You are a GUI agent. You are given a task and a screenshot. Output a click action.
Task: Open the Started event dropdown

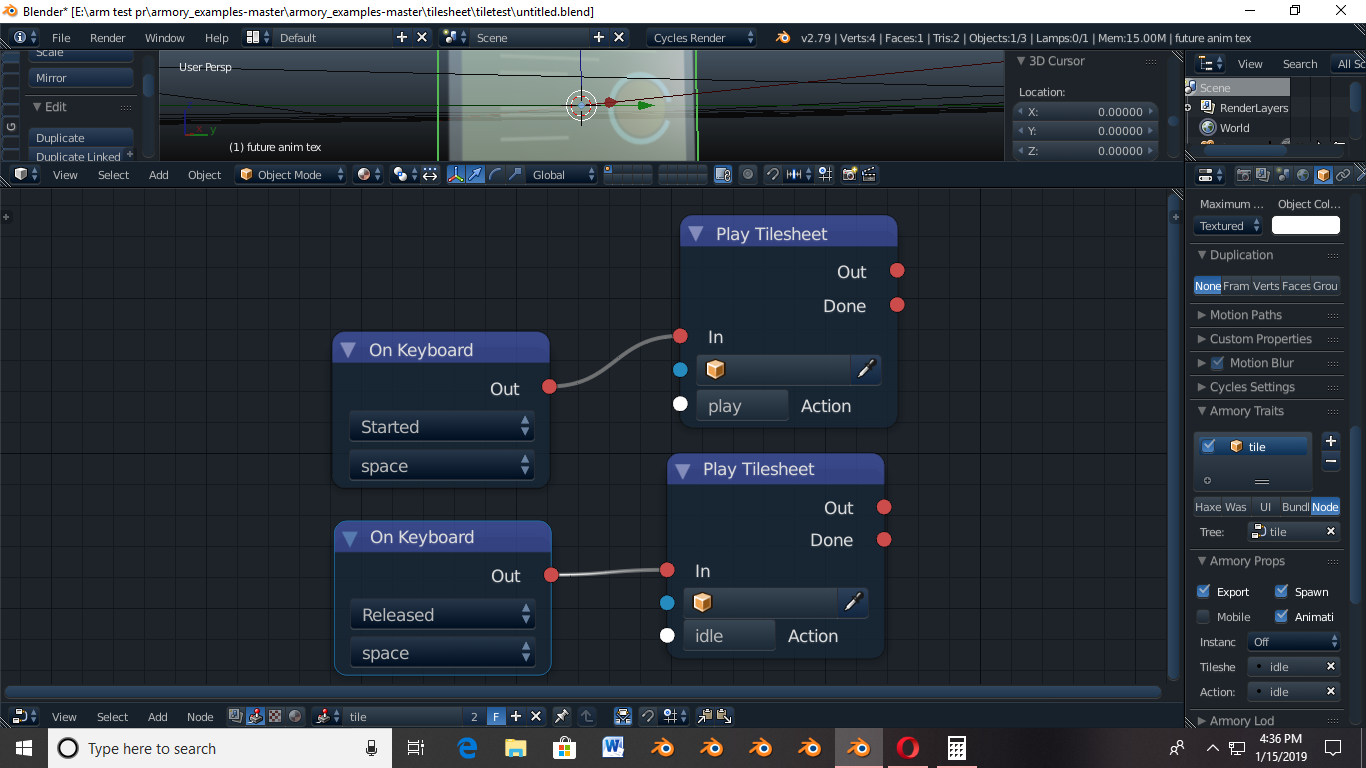[x=441, y=427]
